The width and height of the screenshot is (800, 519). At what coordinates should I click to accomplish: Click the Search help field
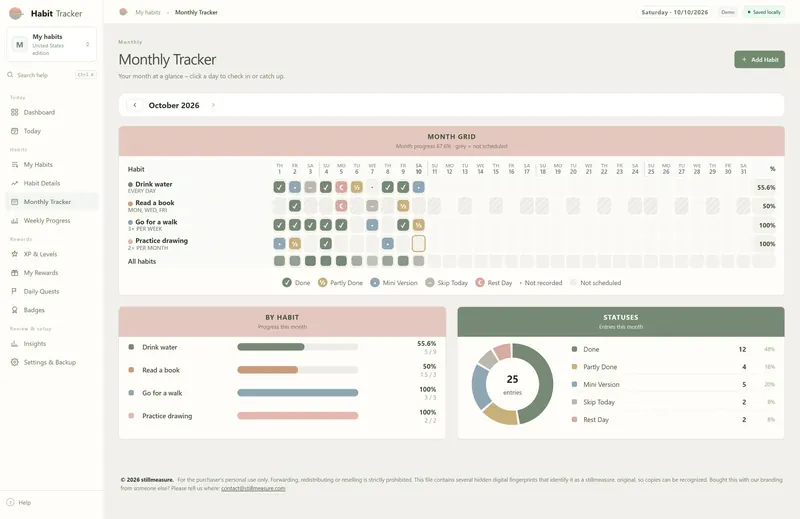tap(52, 75)
